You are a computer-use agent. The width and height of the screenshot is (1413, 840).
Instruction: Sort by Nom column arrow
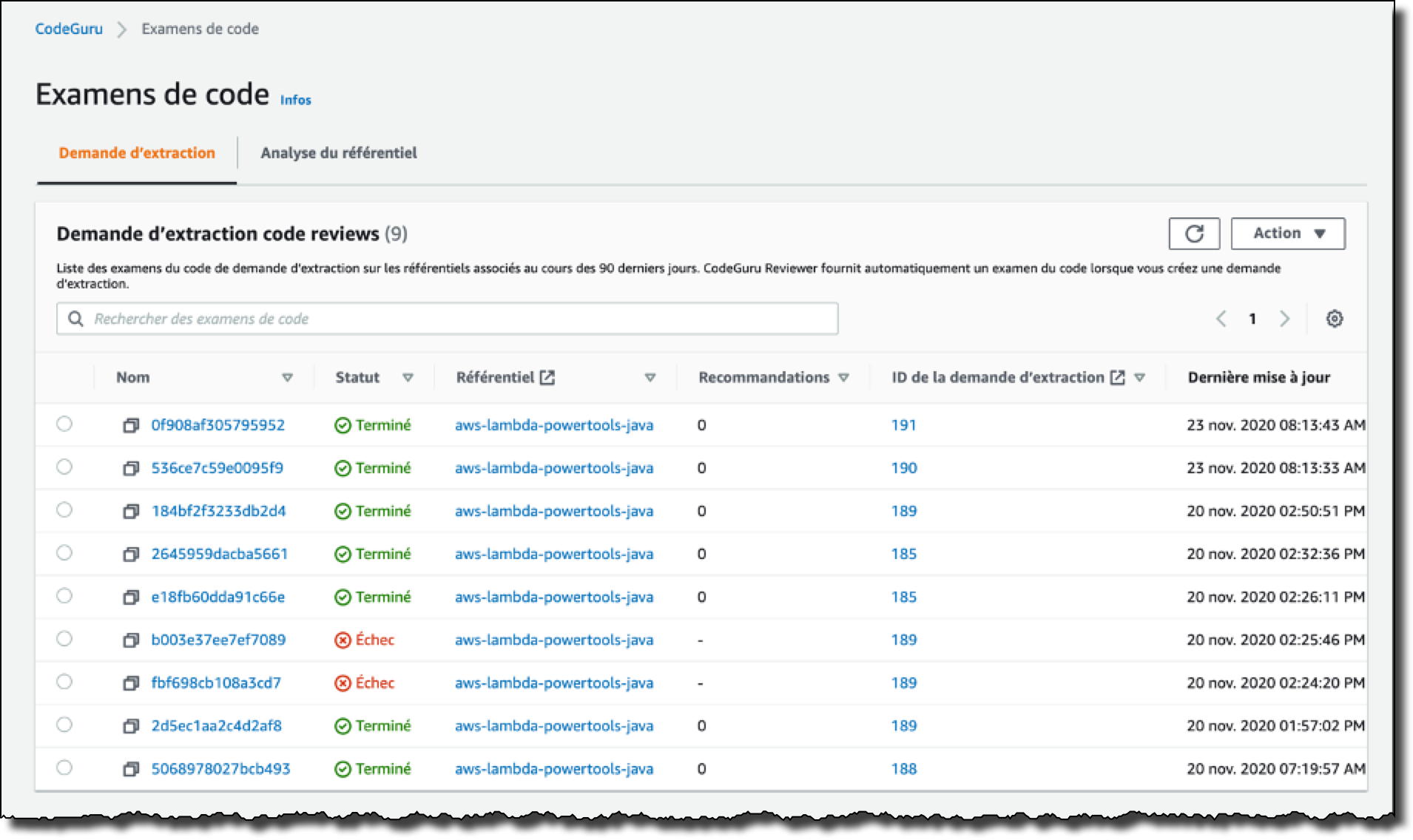pos(288,378)
